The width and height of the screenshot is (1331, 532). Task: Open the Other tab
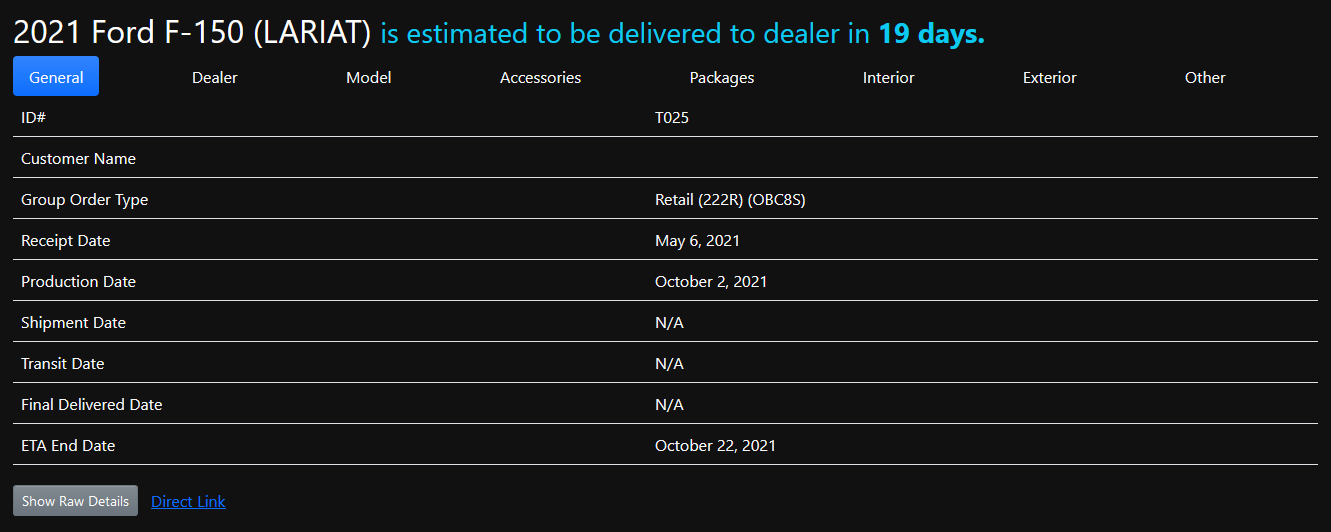click(1205, 77)
